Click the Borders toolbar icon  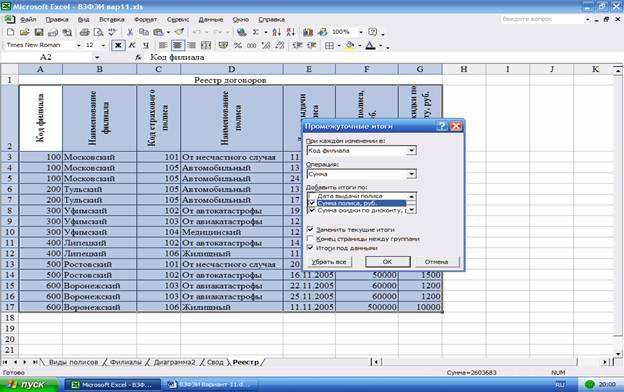(329, 46)
